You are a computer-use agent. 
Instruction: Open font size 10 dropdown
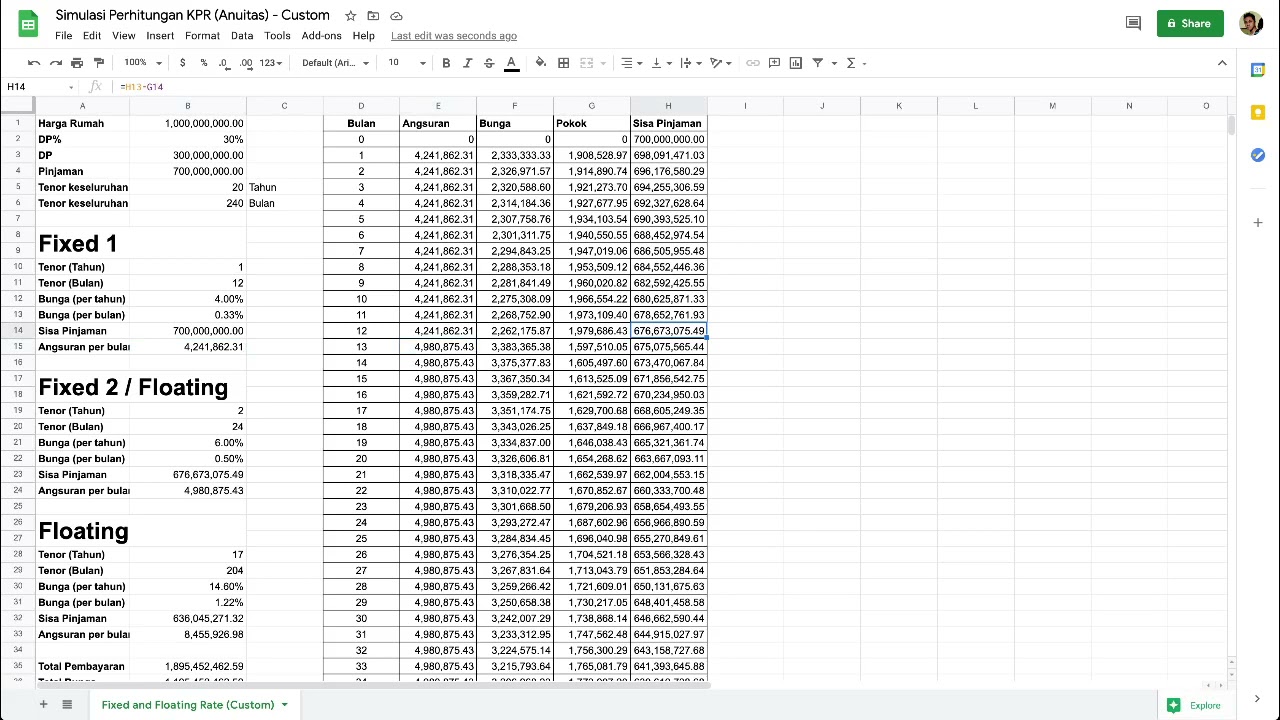pyautogui.click(x=407, y=63)
